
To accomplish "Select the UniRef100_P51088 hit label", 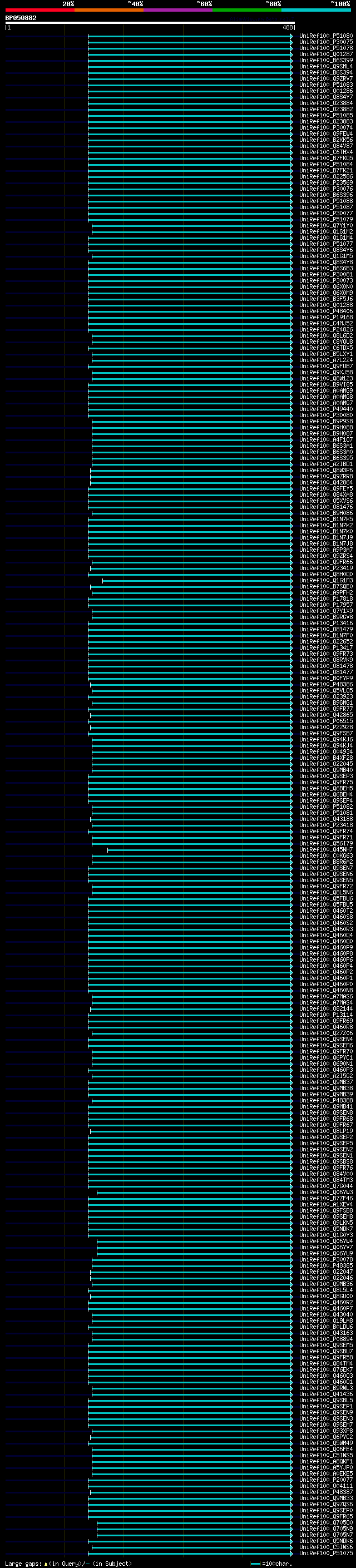I will [326, 201].
